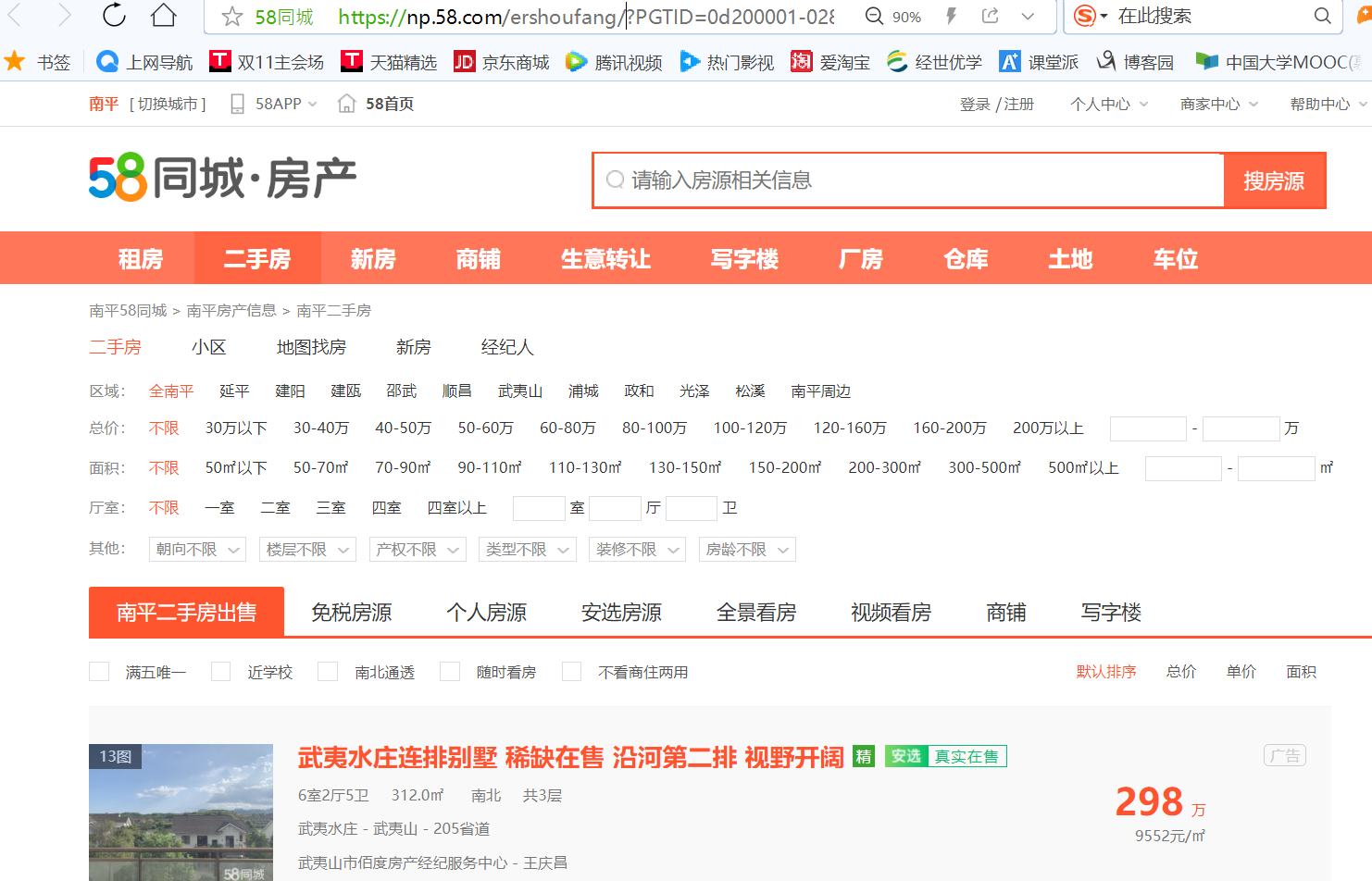This screenshot has height=881, width=1372.
Task: Open the 双11主会场 Tmall bookmark
Action: (x=267, y=62)
